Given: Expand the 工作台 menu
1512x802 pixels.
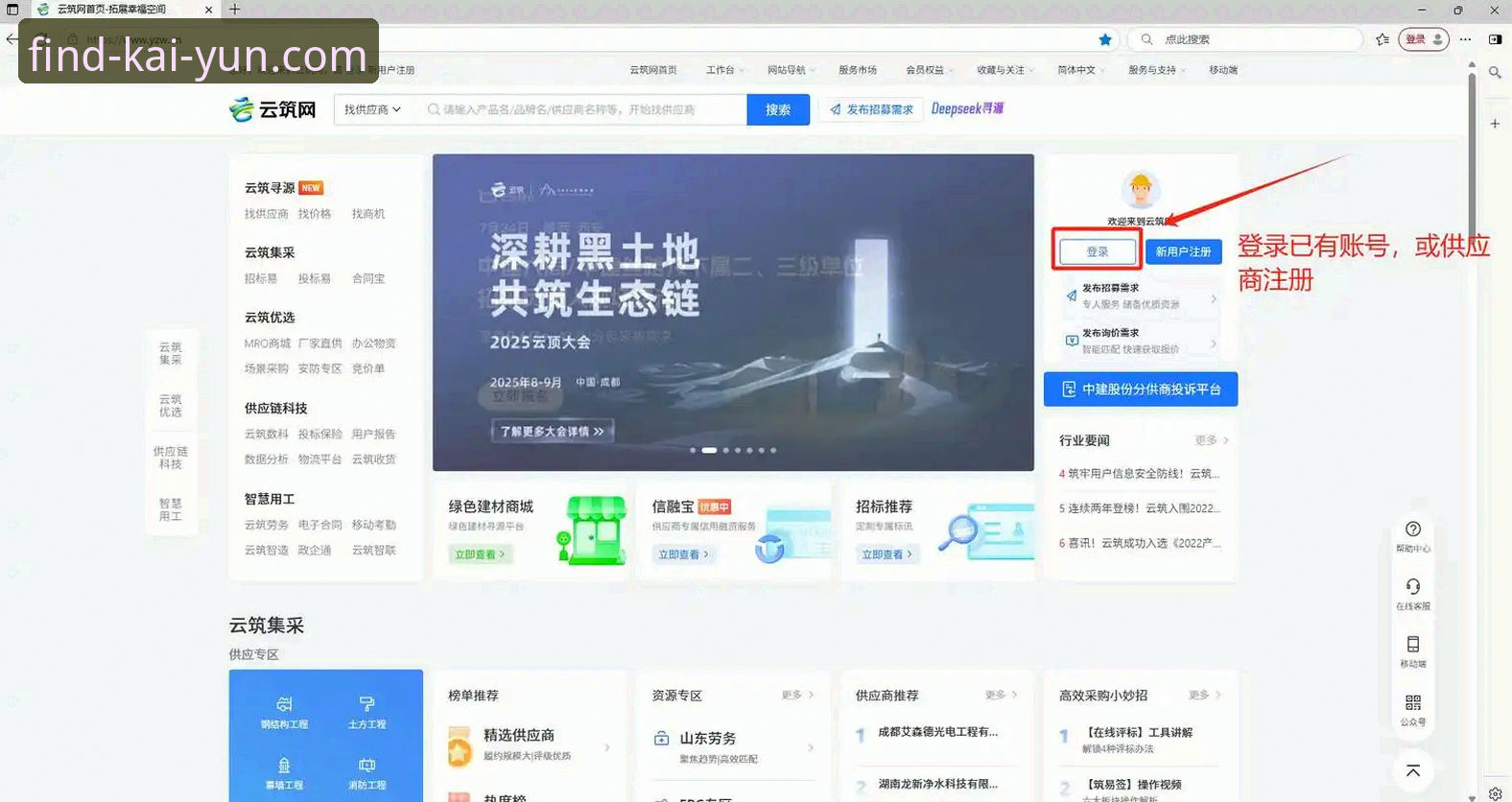Looking at the screenshot, I should coord(724,70).
